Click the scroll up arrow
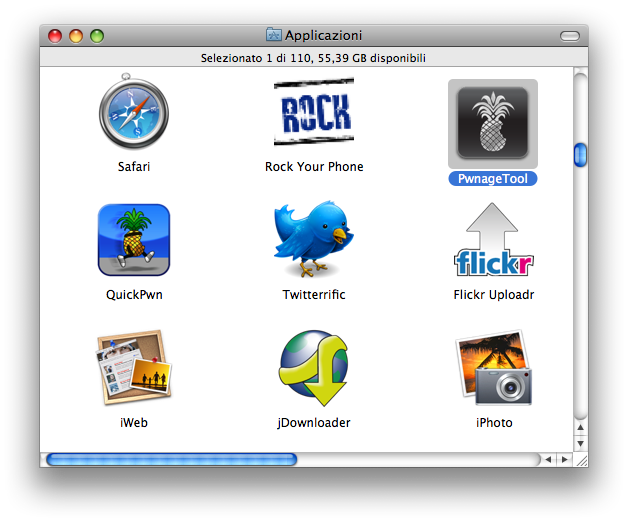 (x=580, y=427)
